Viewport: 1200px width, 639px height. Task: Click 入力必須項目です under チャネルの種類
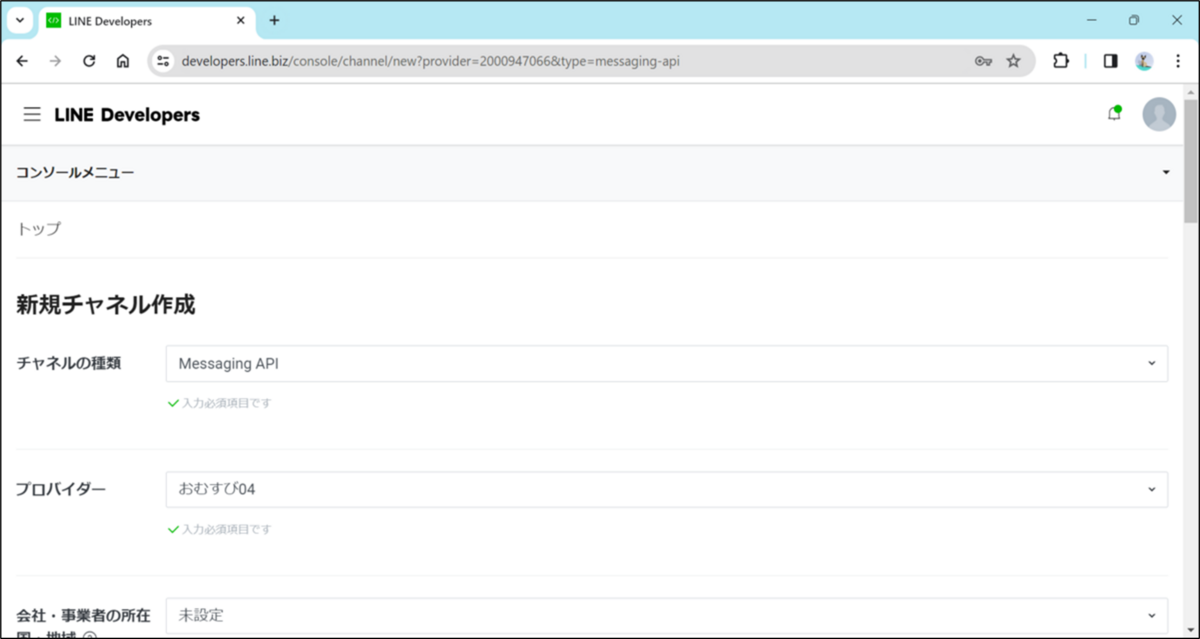[x=226, y=403]
